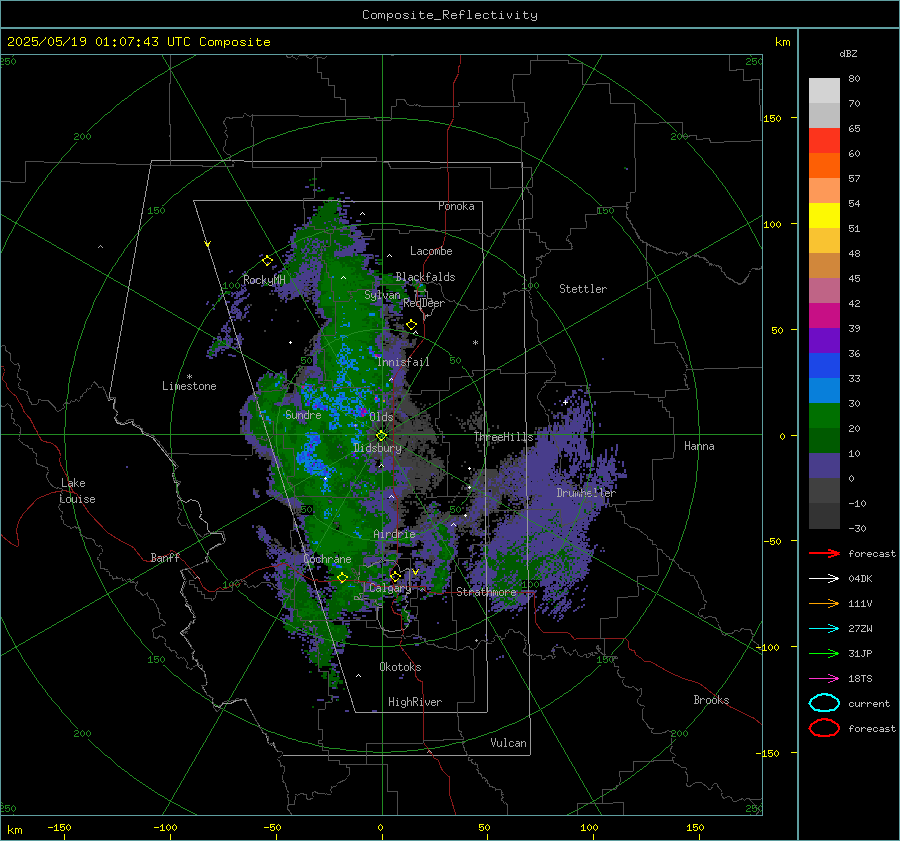Select the bright green 20–30 dBZ swatch
Viewport: 900px width, 841px height.
coord(824,416)
